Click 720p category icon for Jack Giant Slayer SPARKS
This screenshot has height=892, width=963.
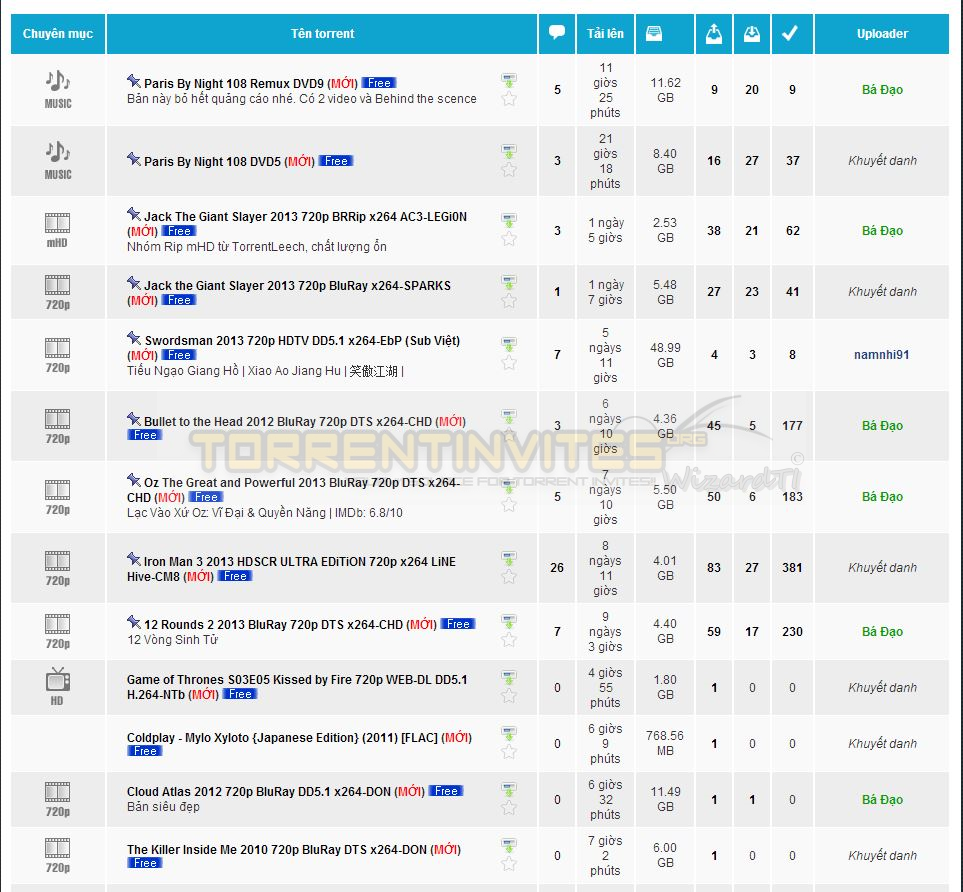click(x=57, y=292)
